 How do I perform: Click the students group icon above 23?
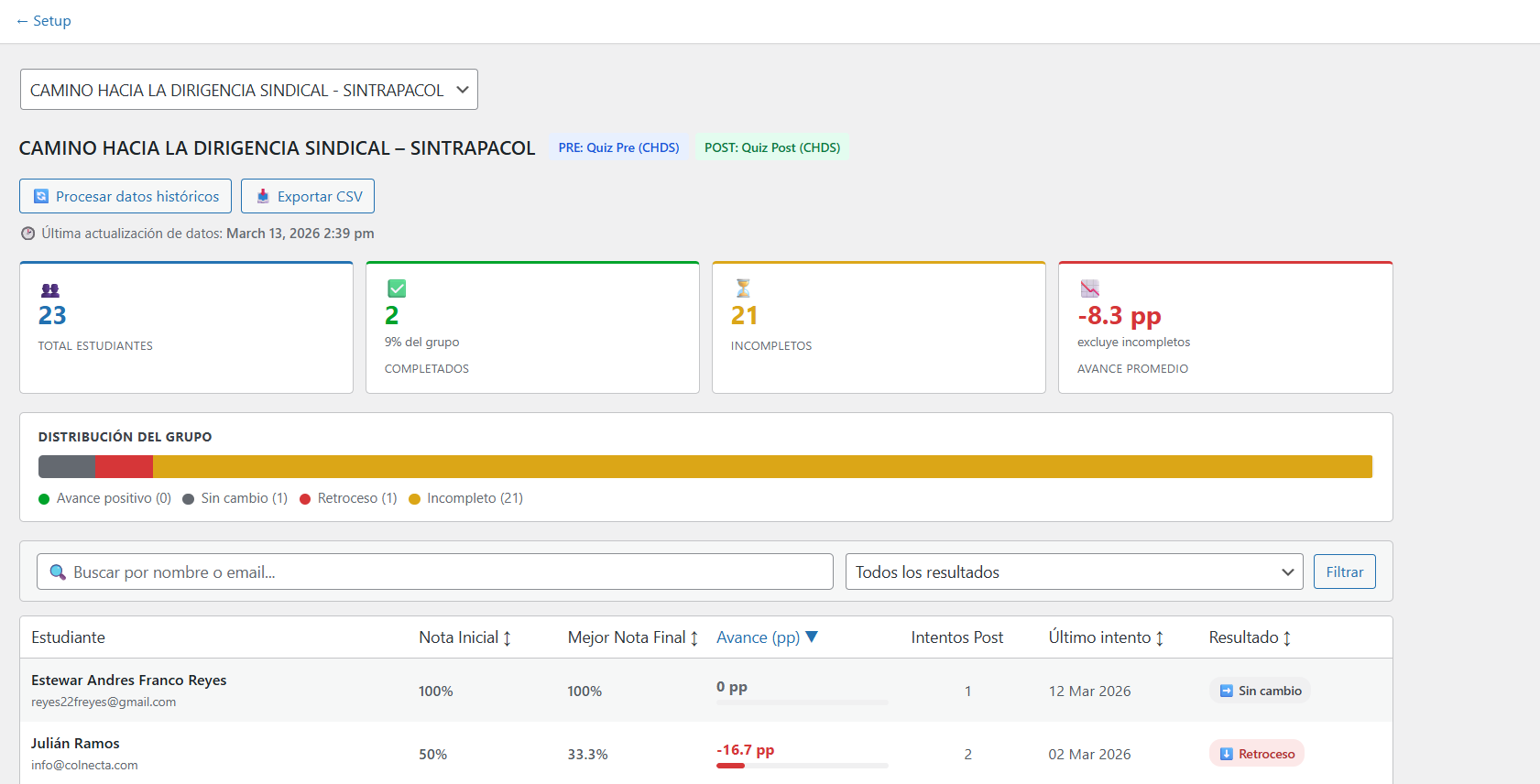point(50,290)
